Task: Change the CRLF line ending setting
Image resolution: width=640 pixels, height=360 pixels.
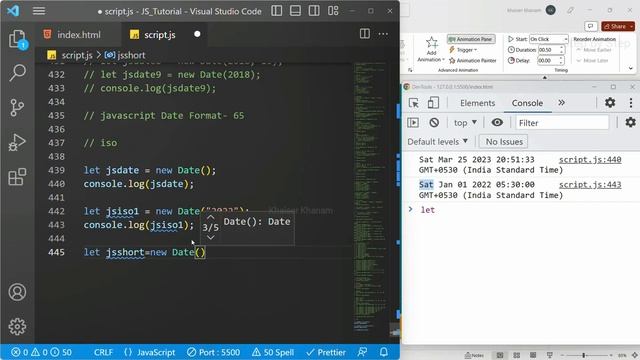Action: point(103,352)
